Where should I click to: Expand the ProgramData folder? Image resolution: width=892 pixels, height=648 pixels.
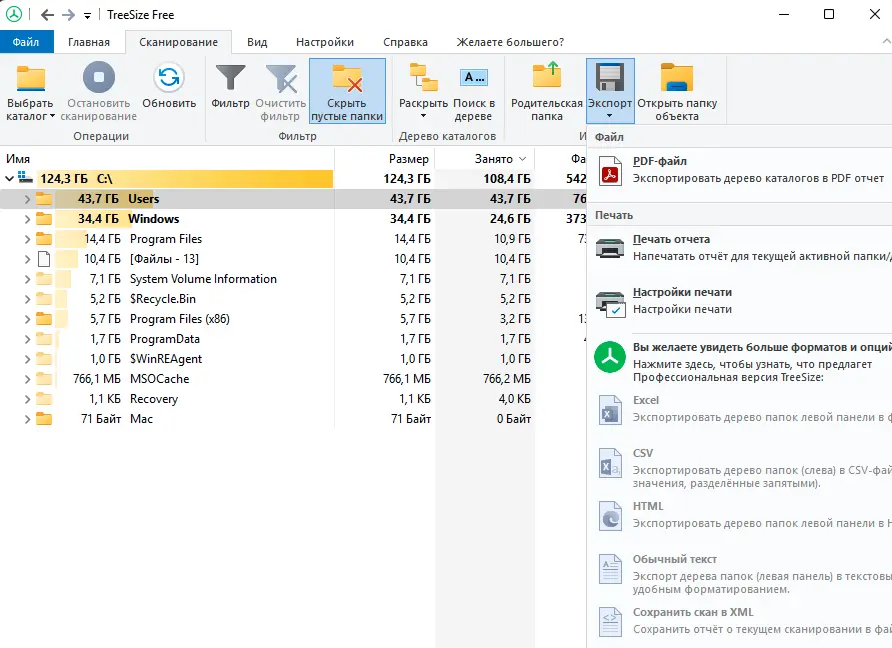tap(27, 339)
